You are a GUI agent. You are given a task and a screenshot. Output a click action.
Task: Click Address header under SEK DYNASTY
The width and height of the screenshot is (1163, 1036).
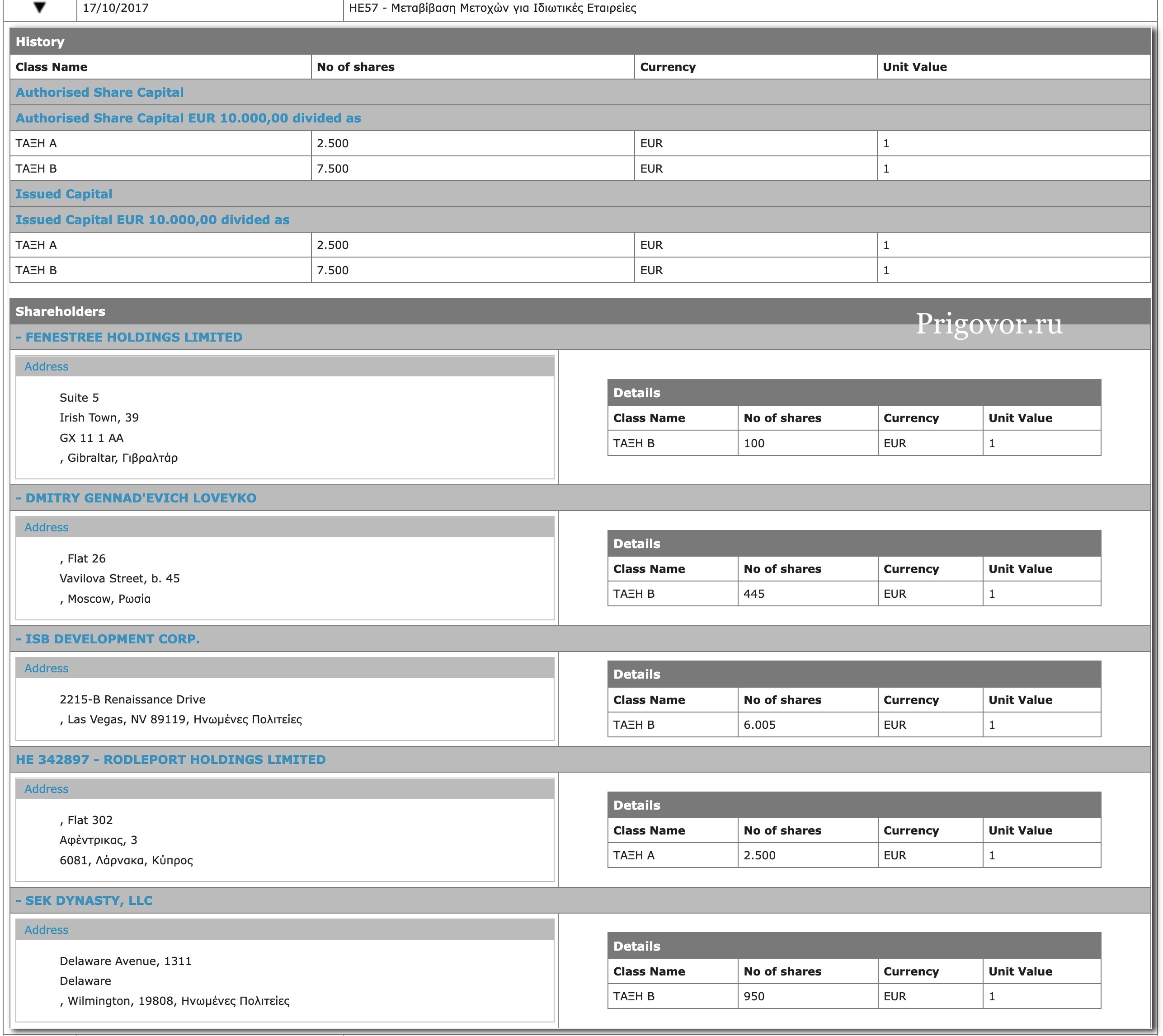46,929
